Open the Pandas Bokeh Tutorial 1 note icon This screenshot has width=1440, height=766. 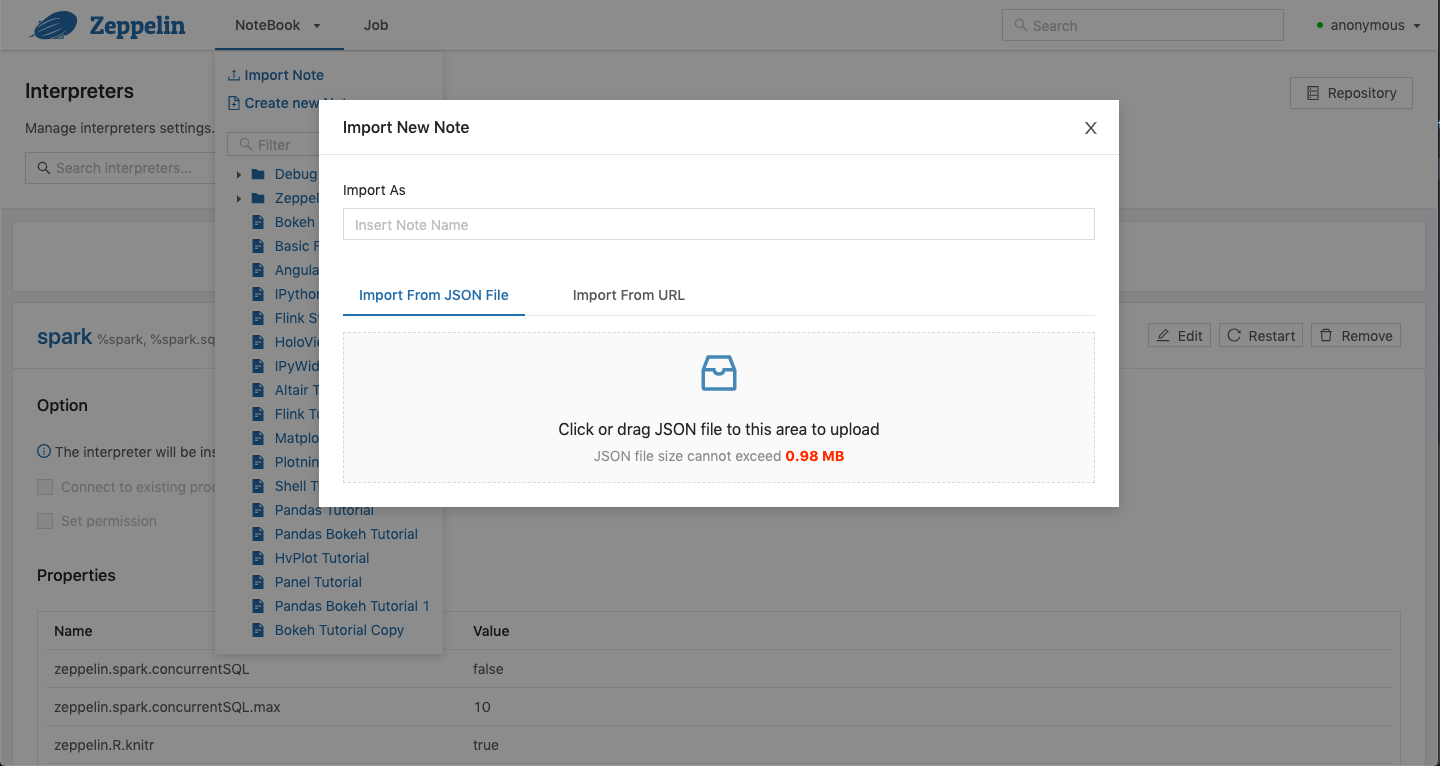point(258,606)
